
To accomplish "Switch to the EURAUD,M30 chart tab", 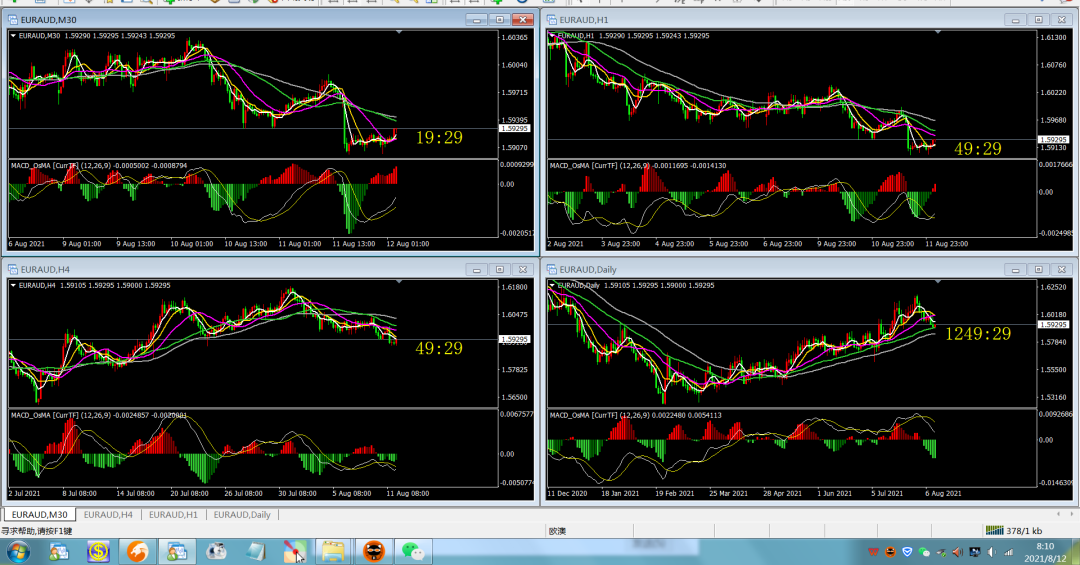I will click(39, 515).
